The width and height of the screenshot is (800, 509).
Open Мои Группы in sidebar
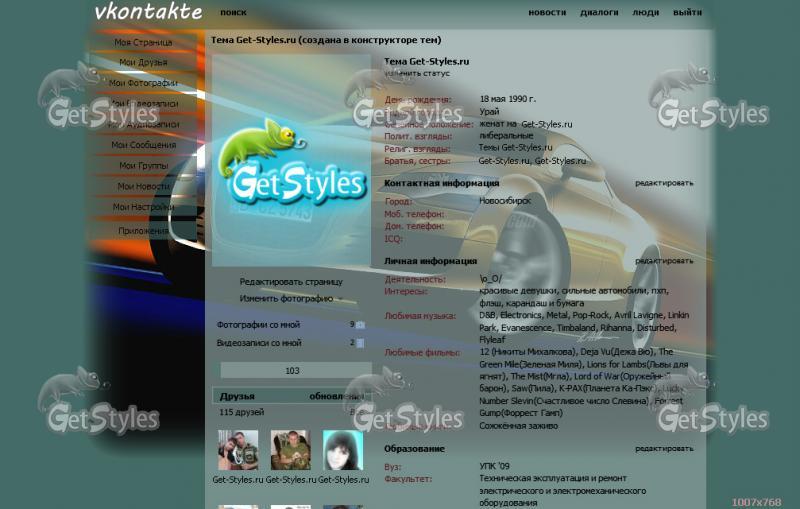point(143,166)
